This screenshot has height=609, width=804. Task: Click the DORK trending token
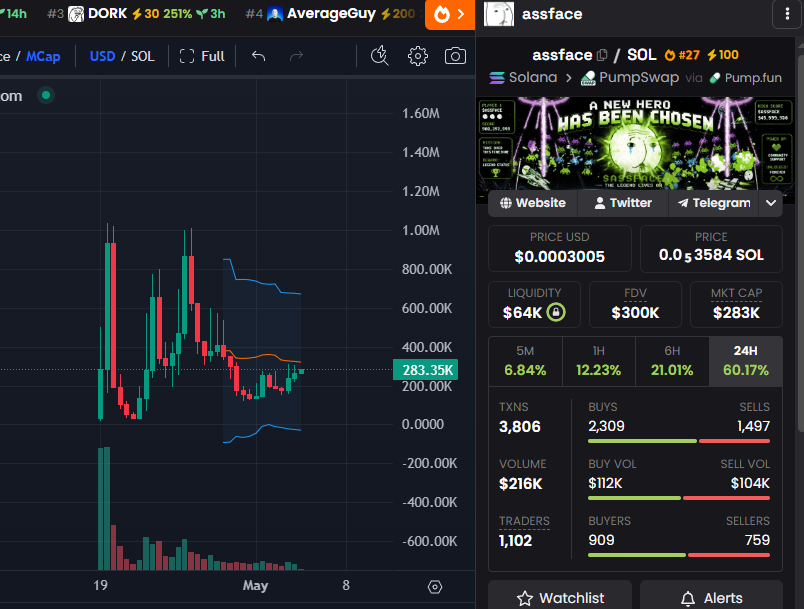pos(136,14)
